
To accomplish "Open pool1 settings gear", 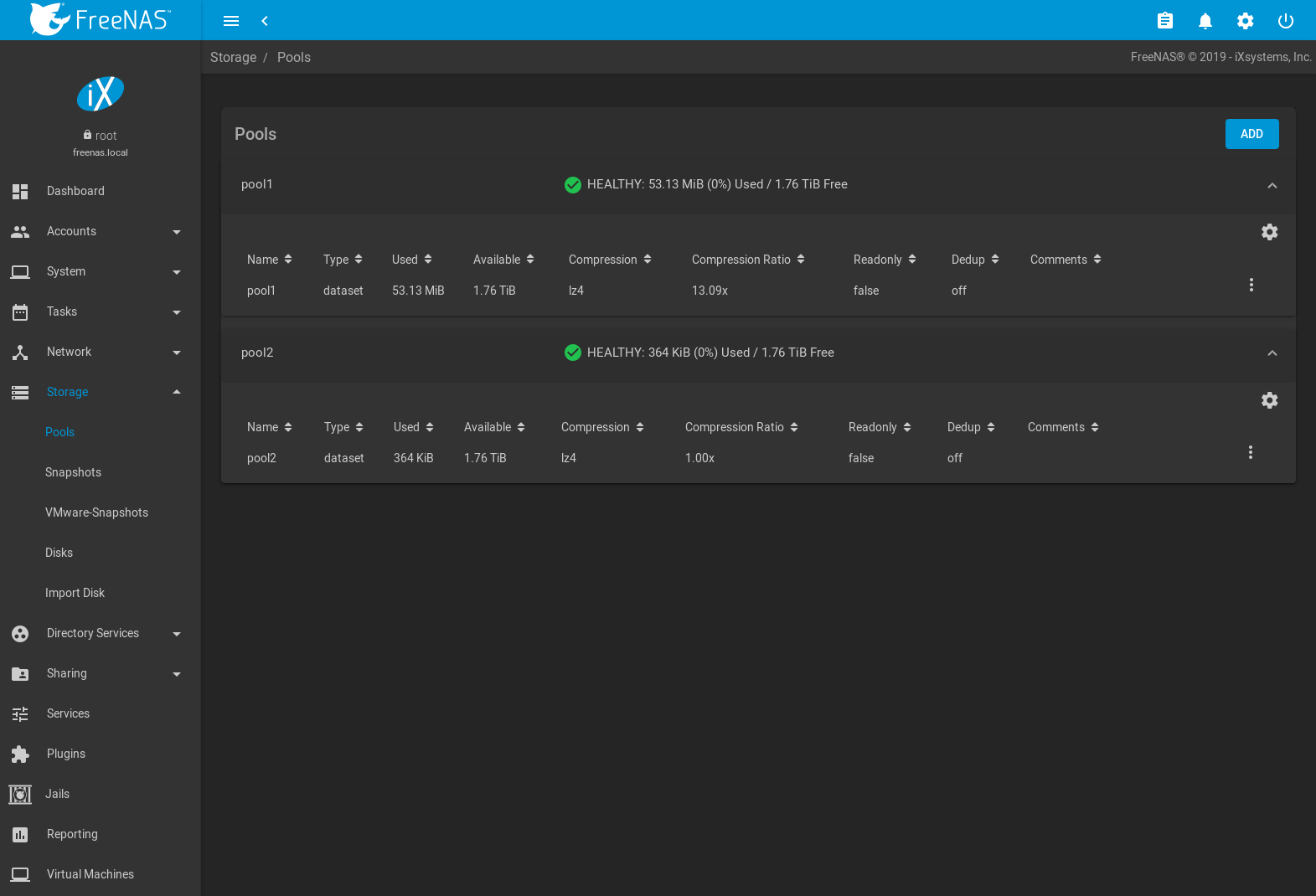I will 1269,232.
